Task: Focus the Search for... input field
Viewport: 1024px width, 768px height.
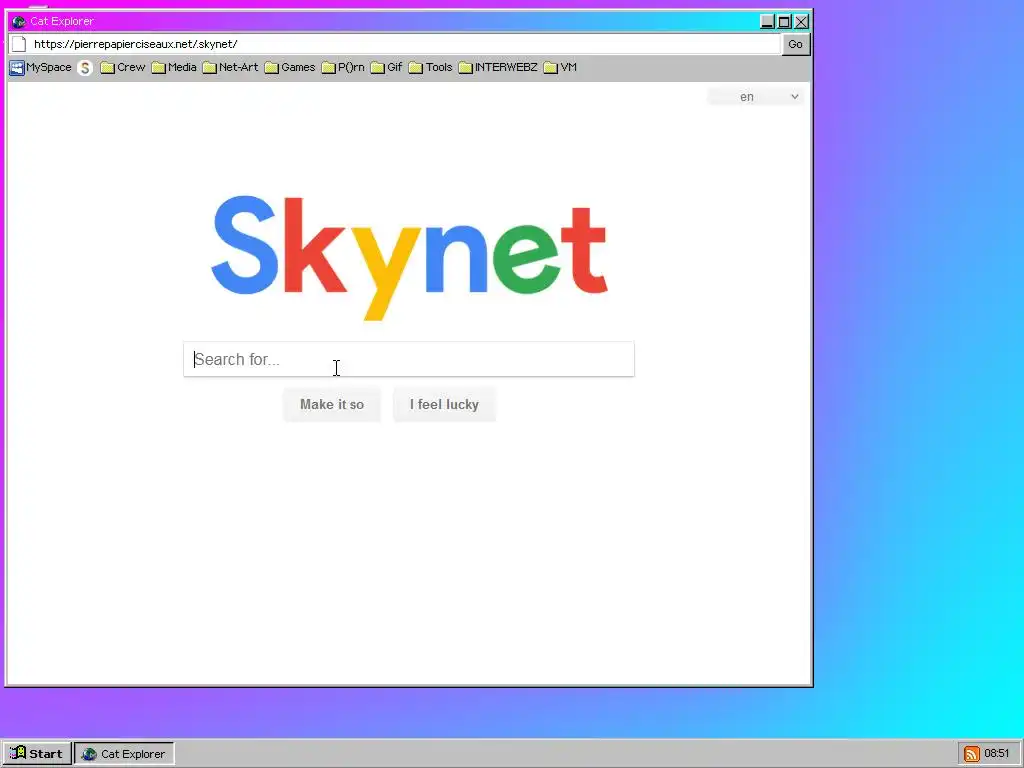Action: pyautogui.click(x=409, y=359)
